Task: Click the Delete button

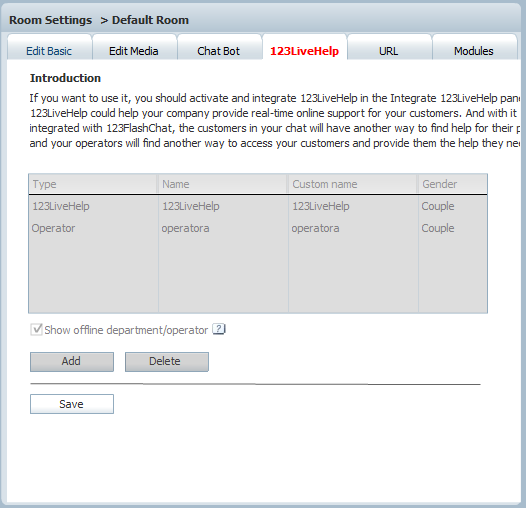Action: click(167, 362)
